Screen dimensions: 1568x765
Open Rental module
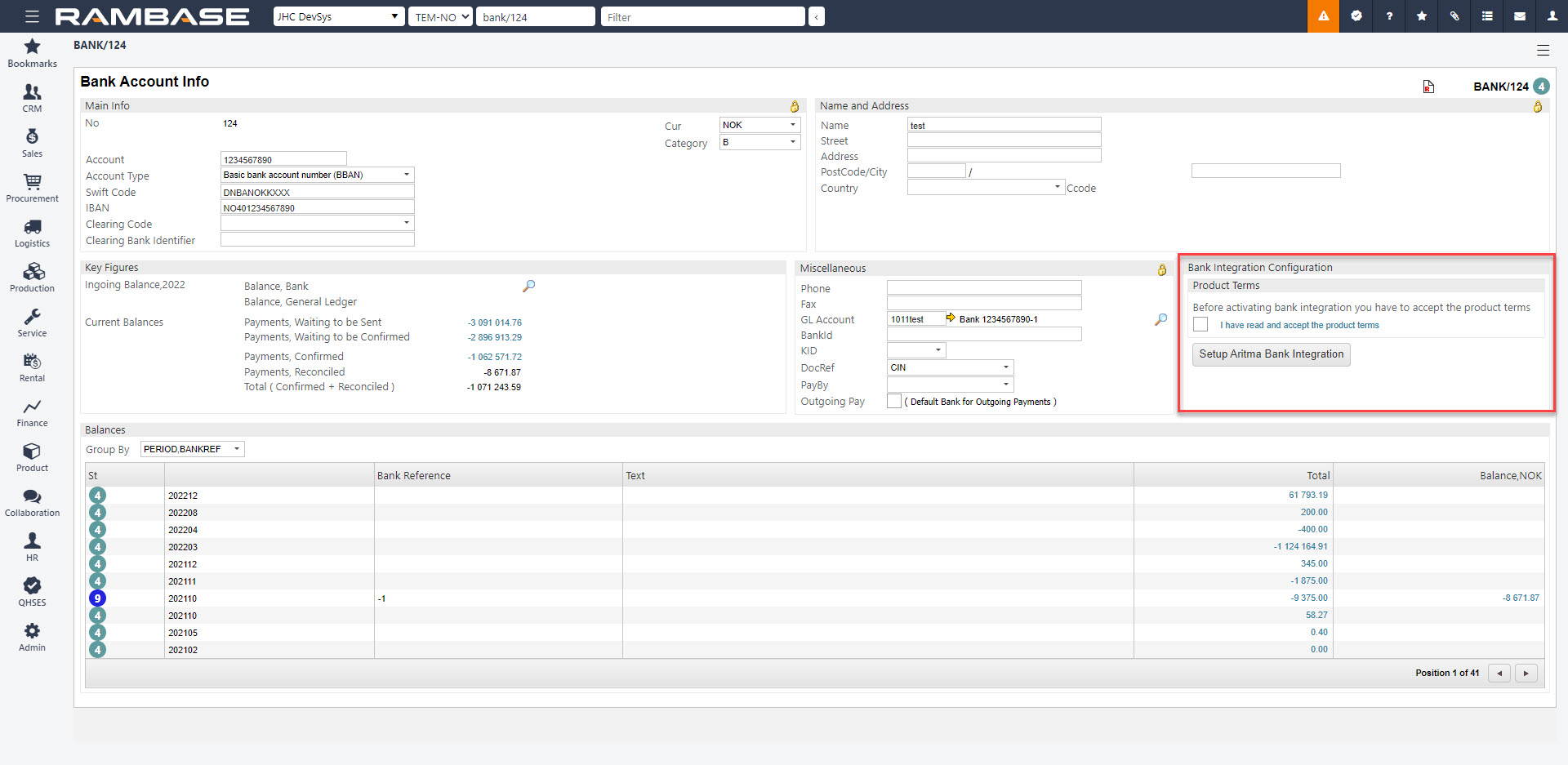pyautogui.click(x=32, y=367)
